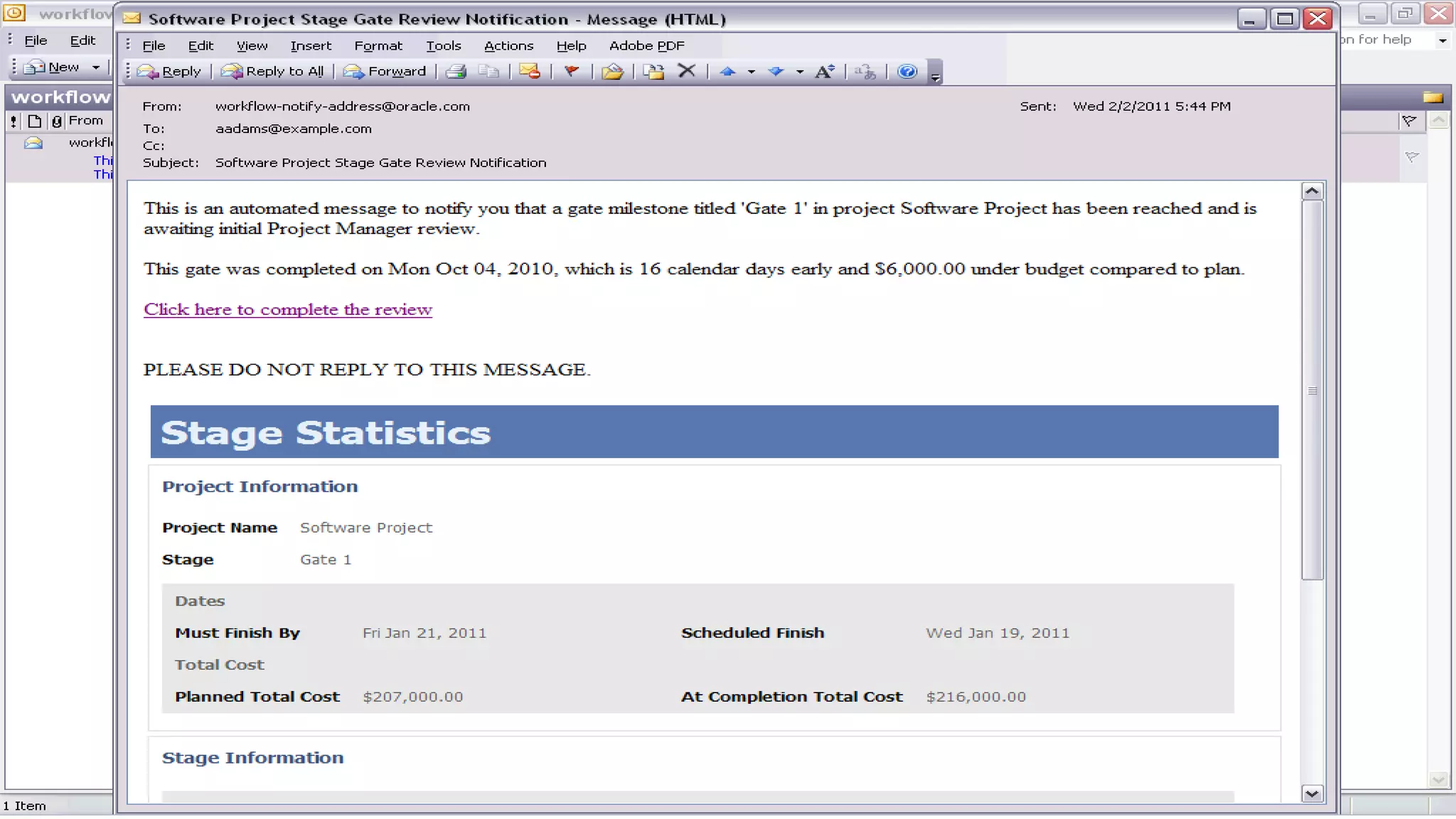Screen dimensions: 1456x819
Task: Click Reply to All in the toolbar
Action: pos(272,71)
